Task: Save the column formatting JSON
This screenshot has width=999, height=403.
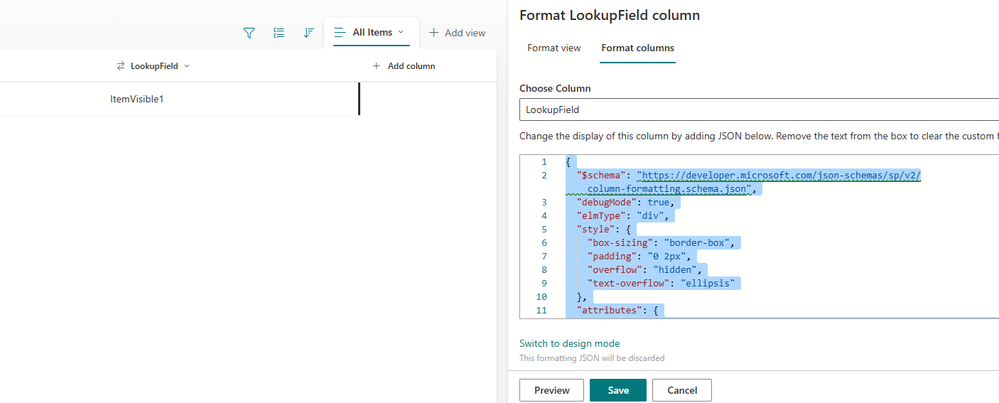Action: pos(618,390)
